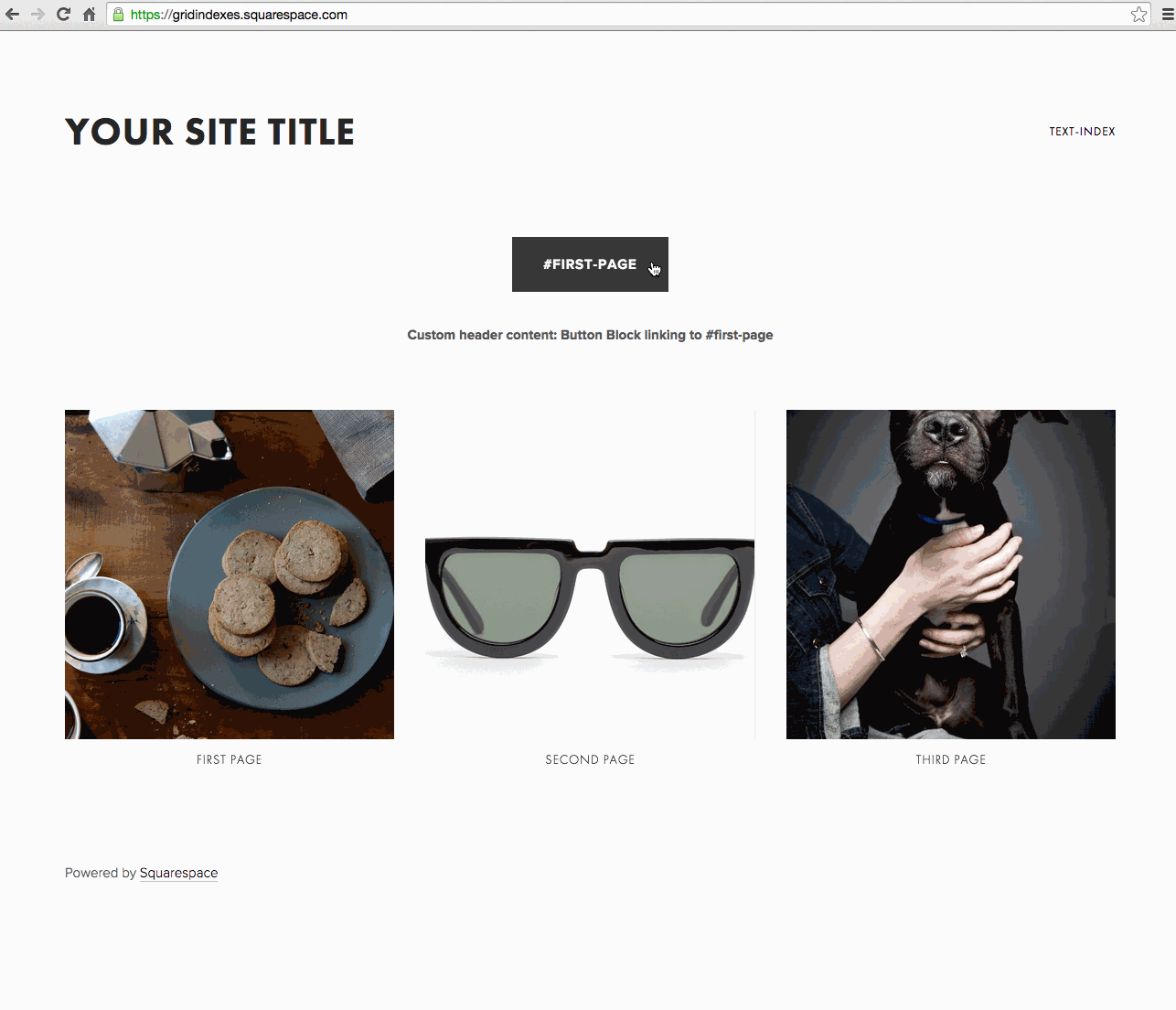Follow the Squarespace footer link
Viewport: 1176px width, 1010px height.
tap(178, 873)
